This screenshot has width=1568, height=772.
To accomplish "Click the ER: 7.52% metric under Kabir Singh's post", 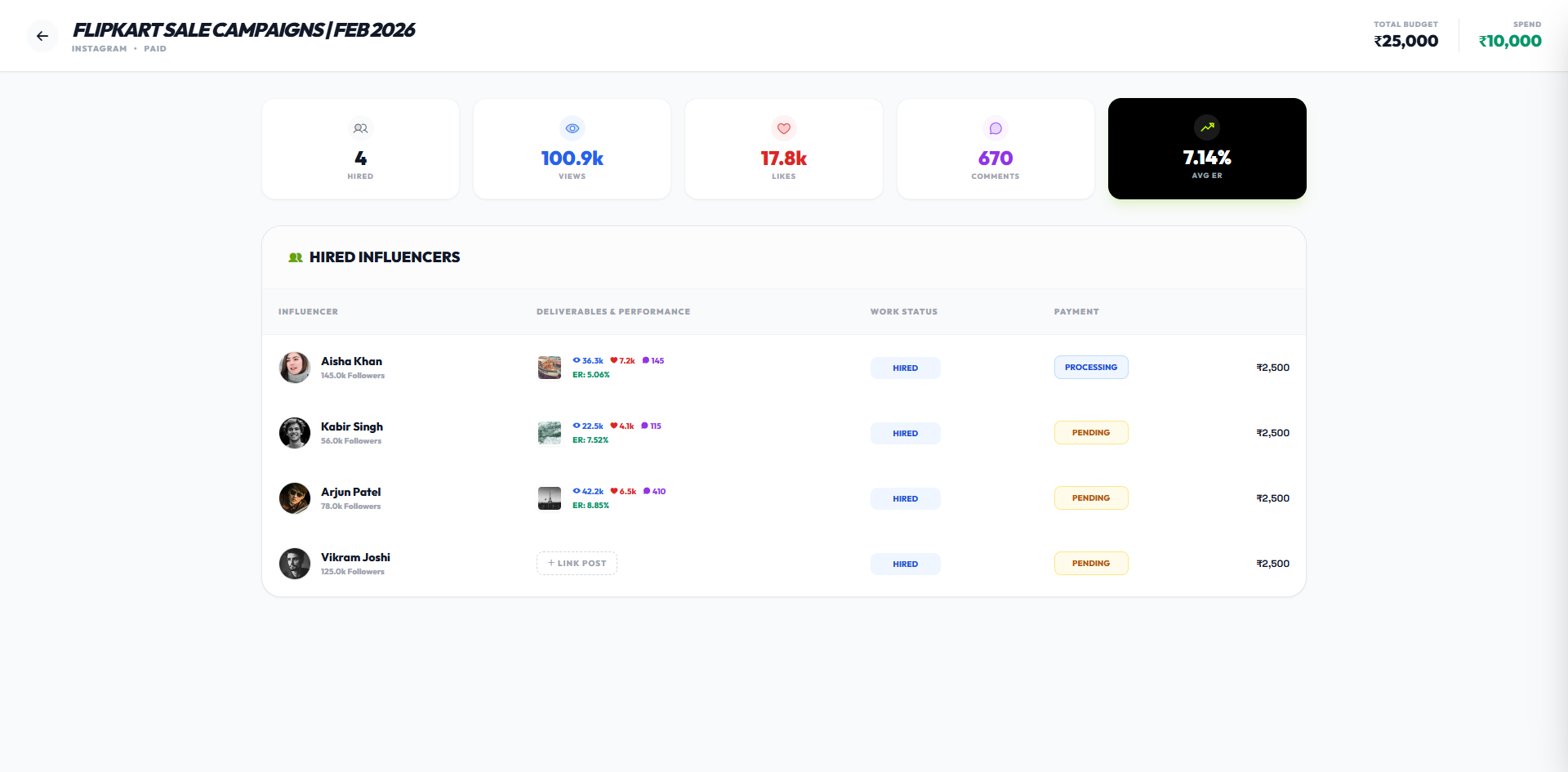I will pyautogui.click(x=592, y=440).
